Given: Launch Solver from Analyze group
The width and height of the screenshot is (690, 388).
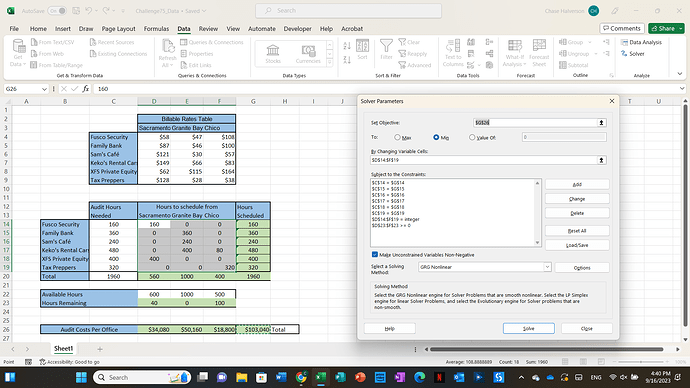Looking at the screenshot, I should coord(633,54).
